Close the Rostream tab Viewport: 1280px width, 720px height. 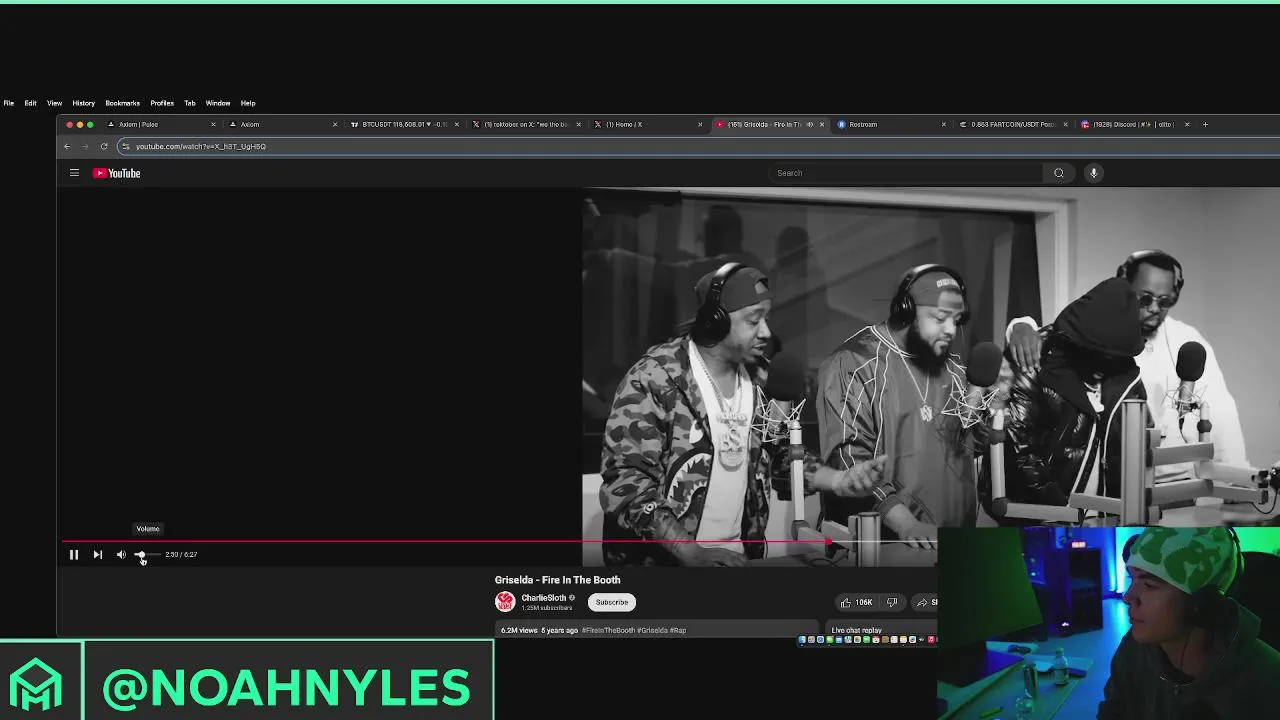pos(944,124)
